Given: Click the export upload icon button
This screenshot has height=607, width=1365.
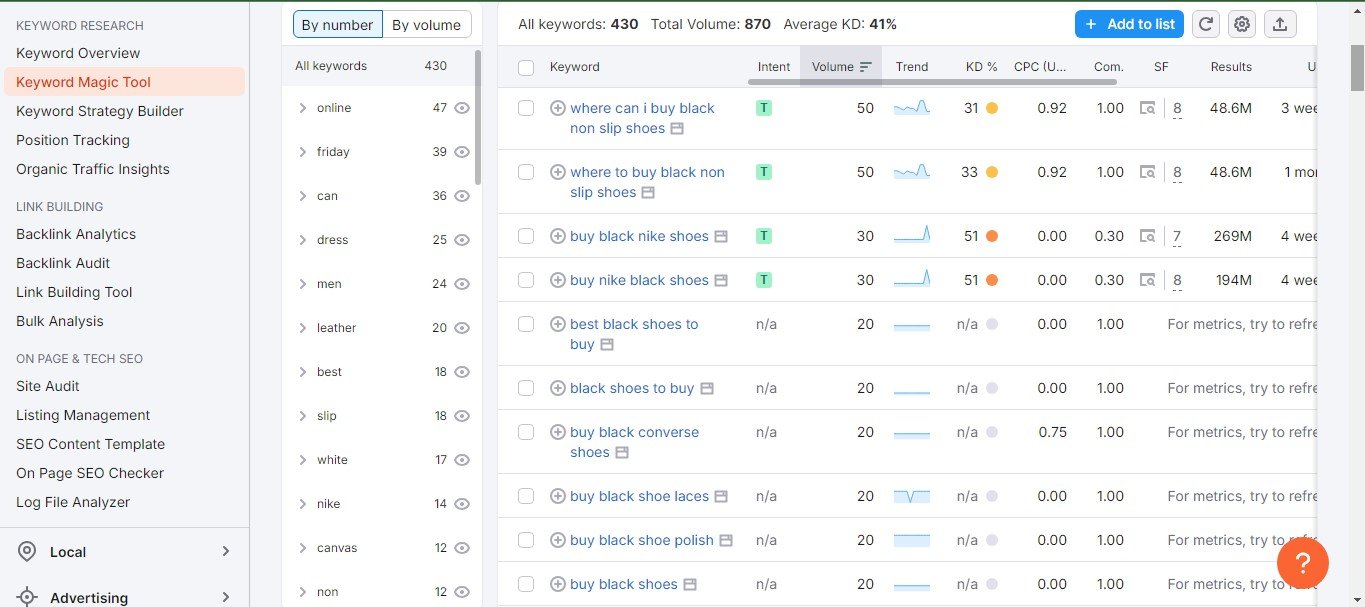Looking at the screenshot, I should (1280, 24).
